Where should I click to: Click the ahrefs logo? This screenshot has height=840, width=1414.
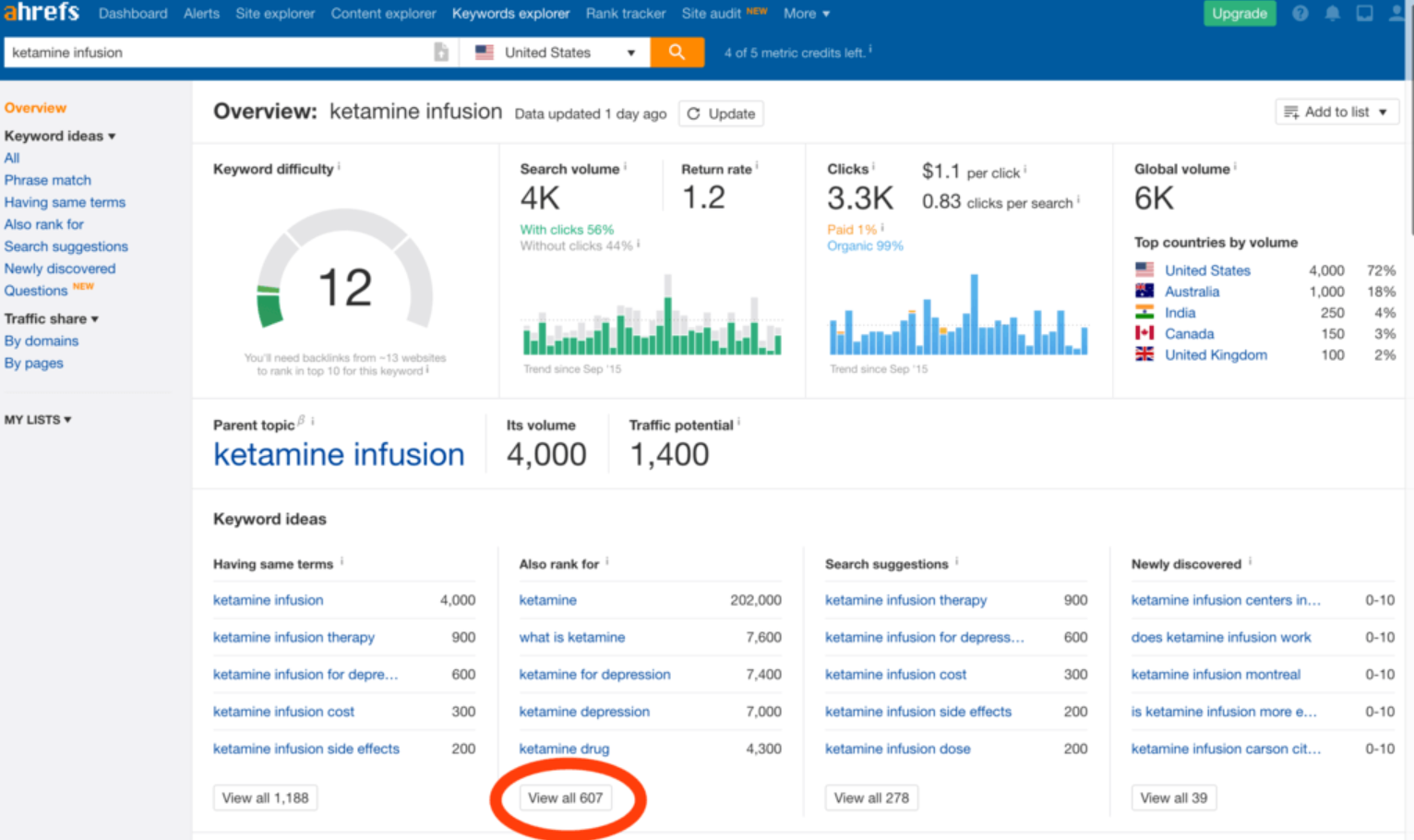tap(42, 13)
